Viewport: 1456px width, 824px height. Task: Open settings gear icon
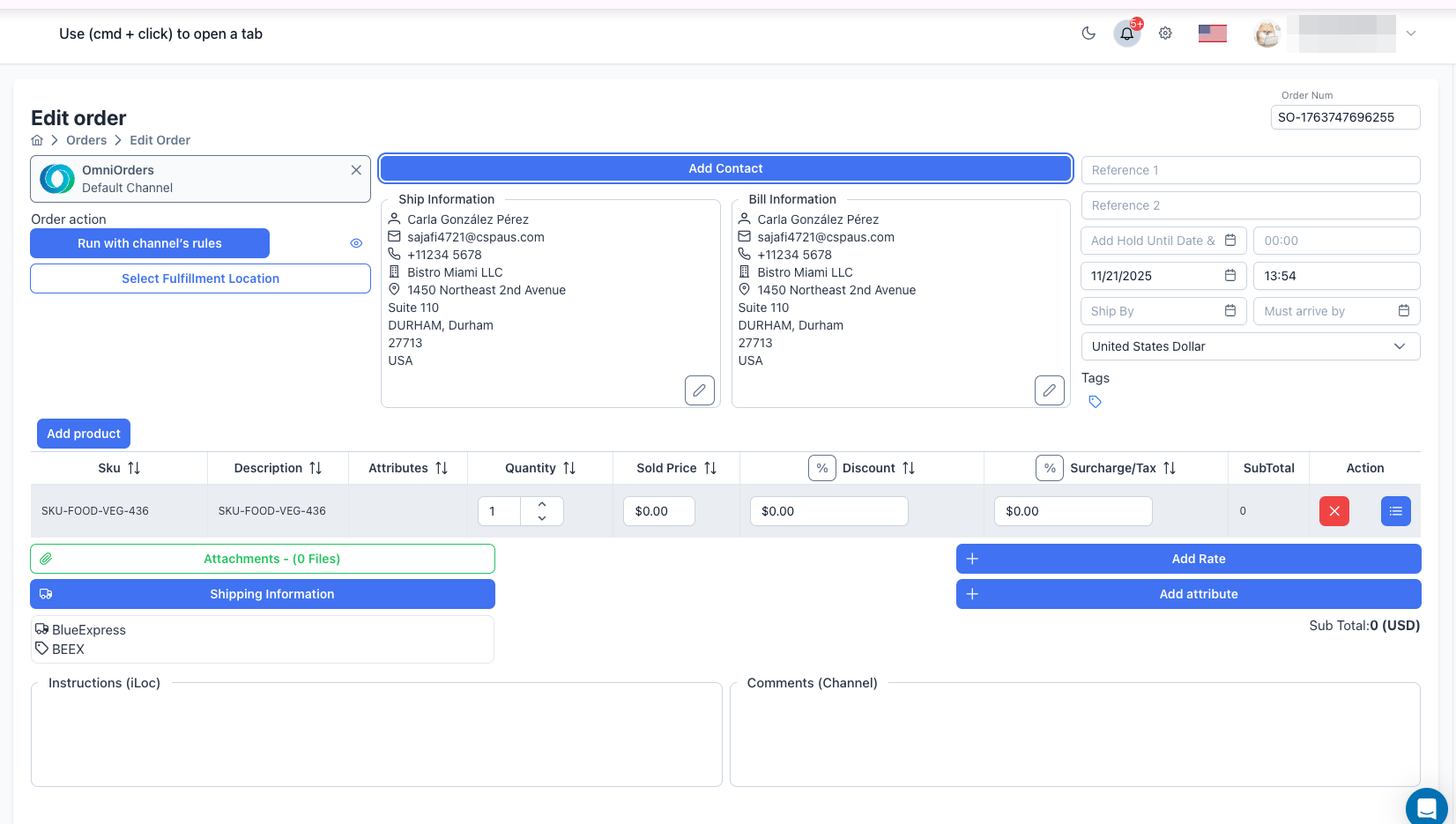pos(1165,33)
